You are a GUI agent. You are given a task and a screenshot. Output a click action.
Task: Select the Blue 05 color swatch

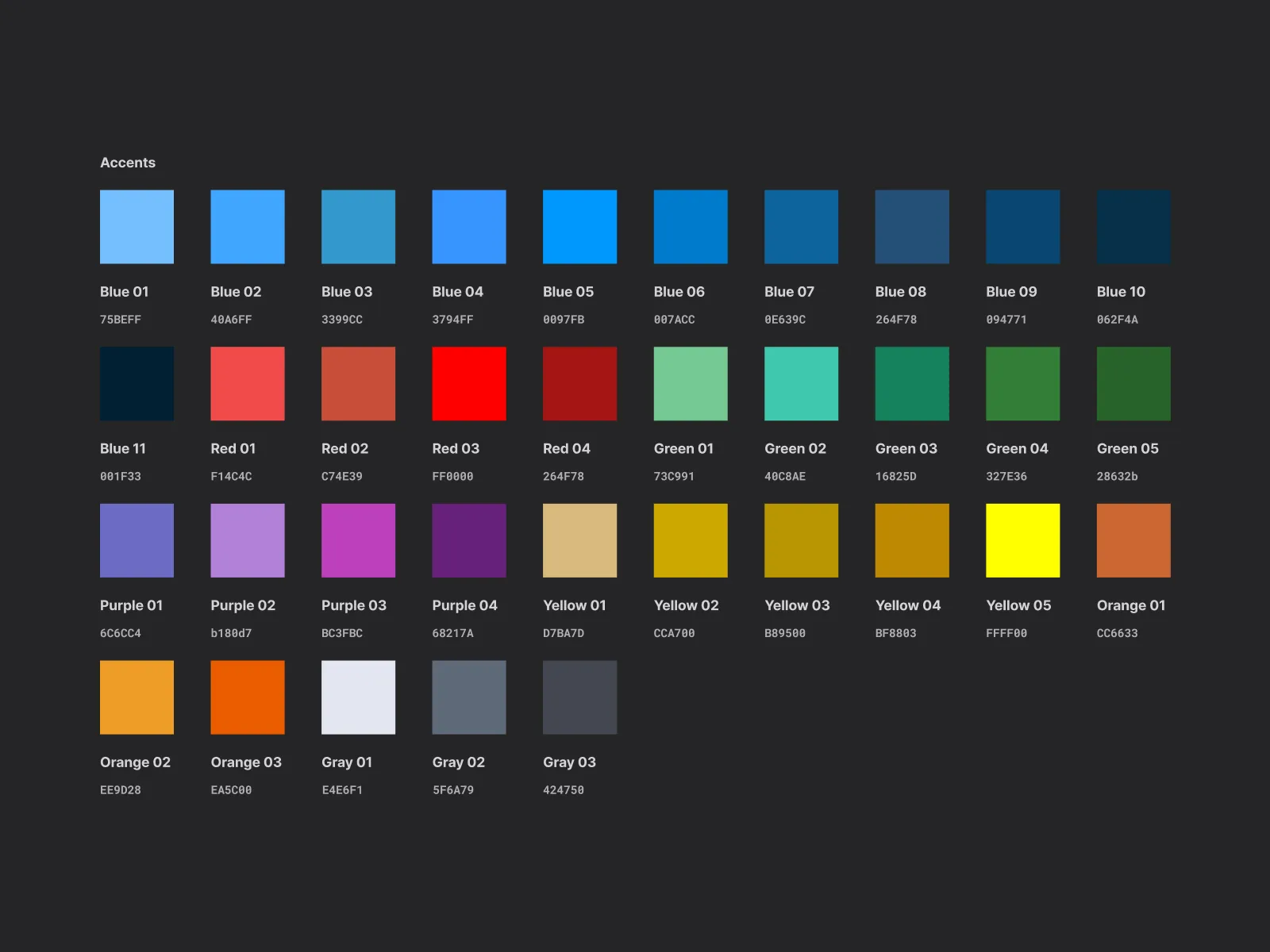click(x=579, y=226)
